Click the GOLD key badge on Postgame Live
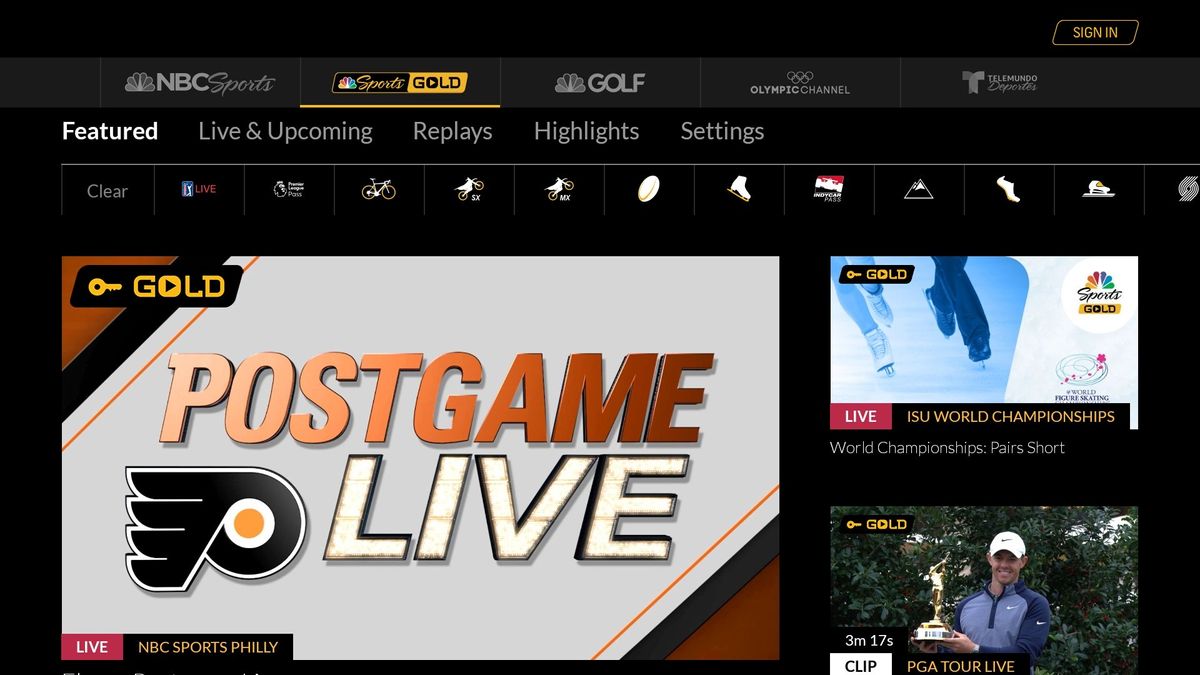Image resolution: width=1200 pixels, height=675 pixels. (156, 287)
